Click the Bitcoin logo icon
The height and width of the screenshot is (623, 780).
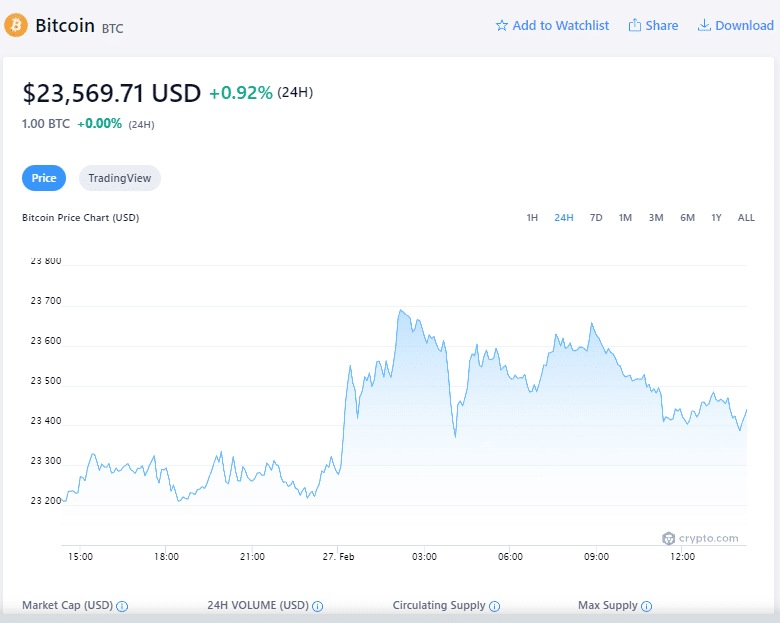[x=16, y=25]
